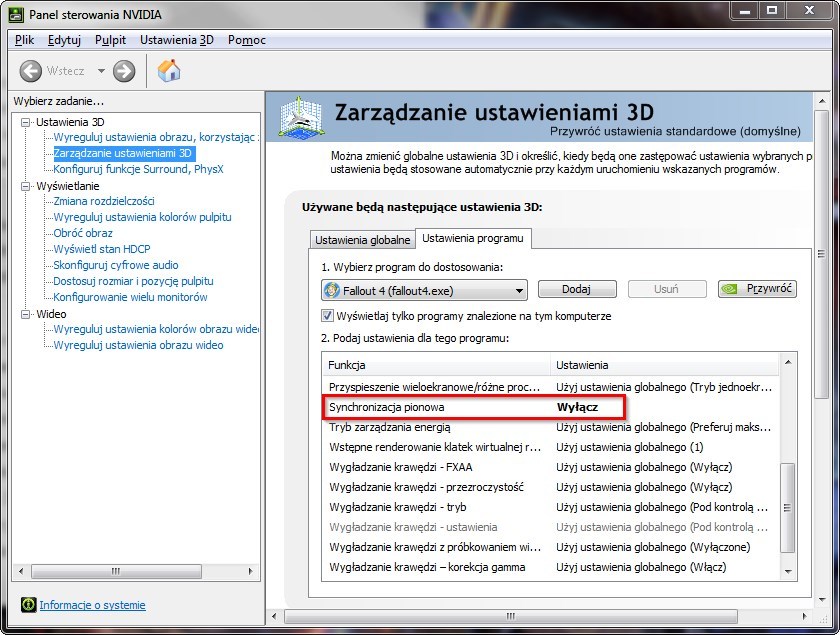Click the settings list scrollbar thumb
840x635 pixels.
coord(788,507)
